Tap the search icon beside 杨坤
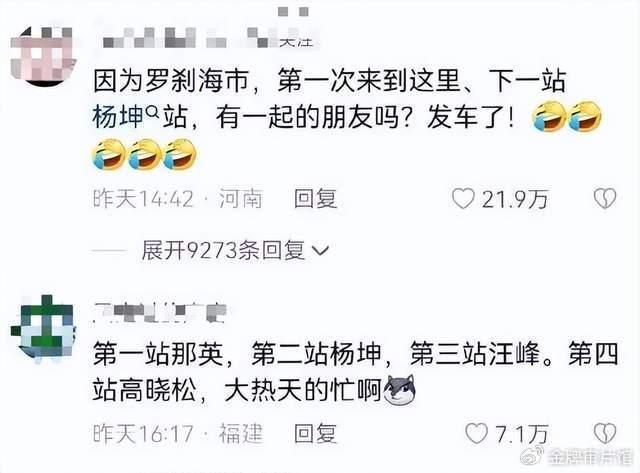 (152, 111)
